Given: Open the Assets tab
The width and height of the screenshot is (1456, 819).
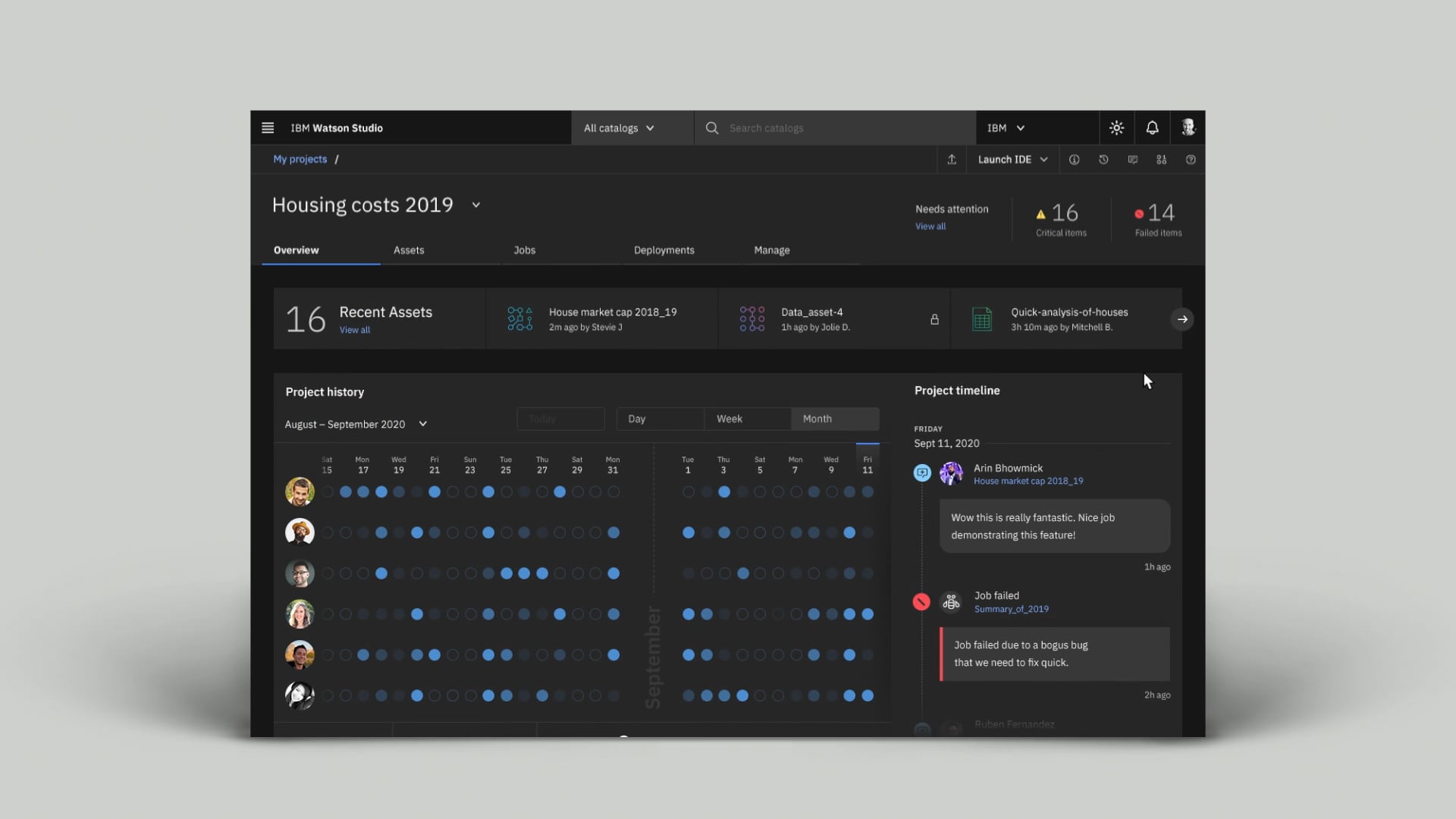Looking at the screenshot, I should (x=409, y=249).
